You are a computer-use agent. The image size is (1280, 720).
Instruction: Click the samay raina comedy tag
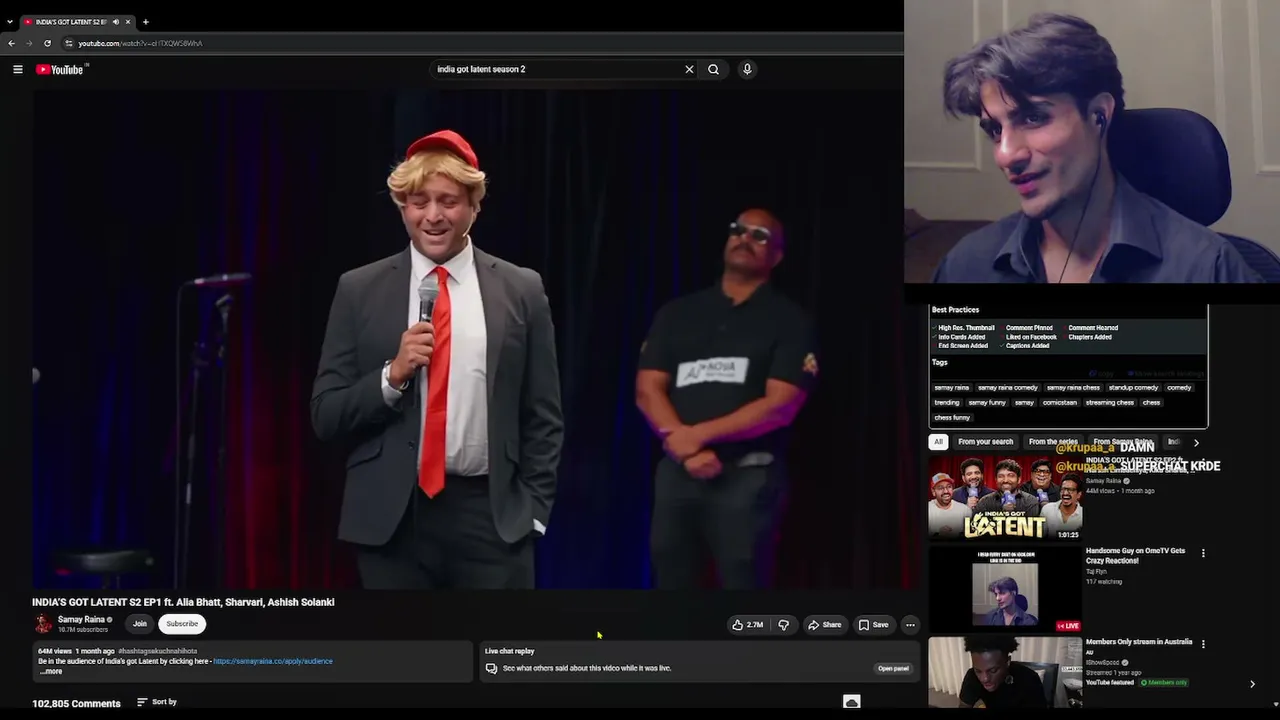point(1008,388)
